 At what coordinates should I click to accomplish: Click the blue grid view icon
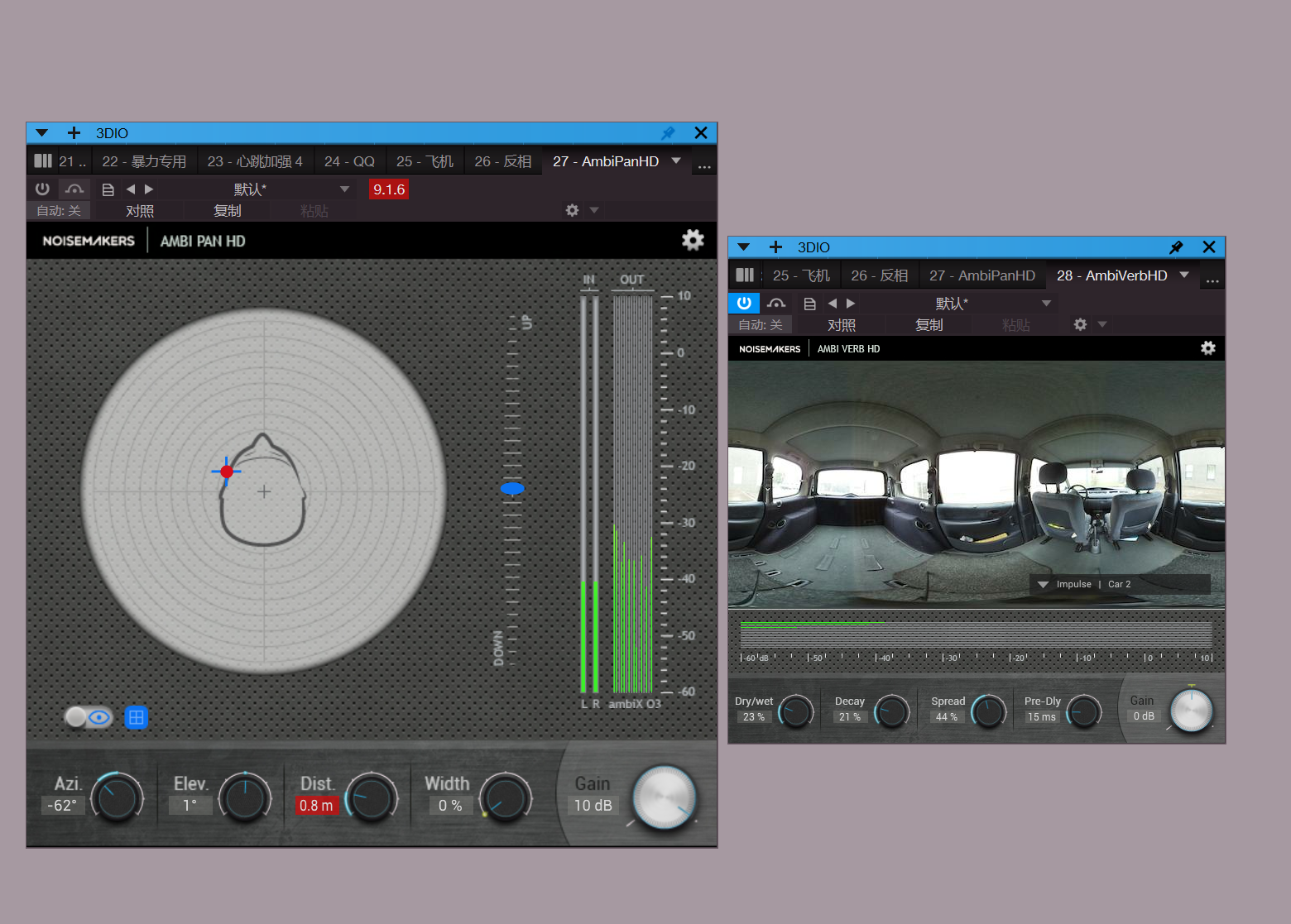(x=137, y=717)
